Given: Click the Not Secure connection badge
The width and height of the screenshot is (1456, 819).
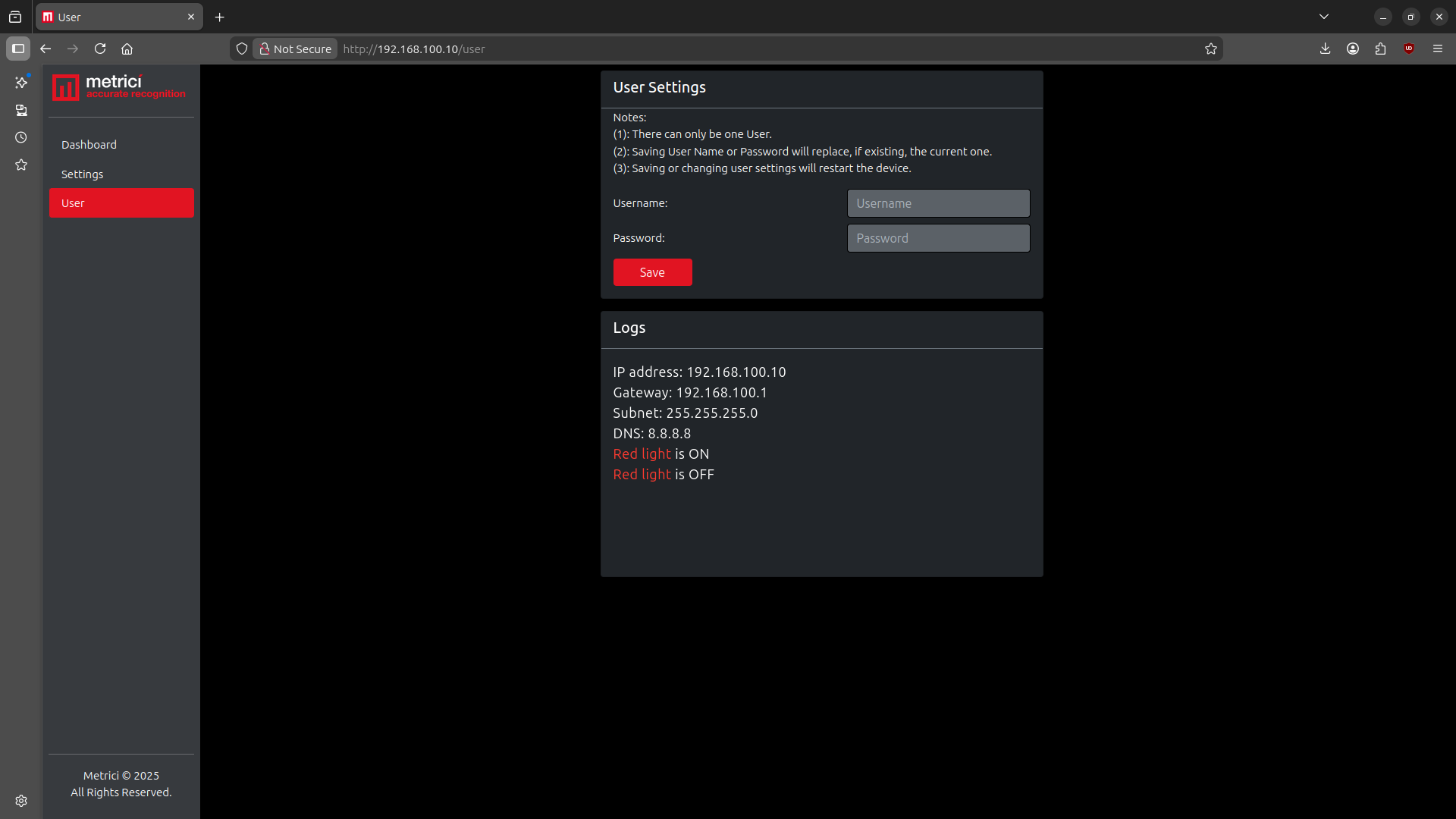Looking at the screenshot, I should click(295, 49).
